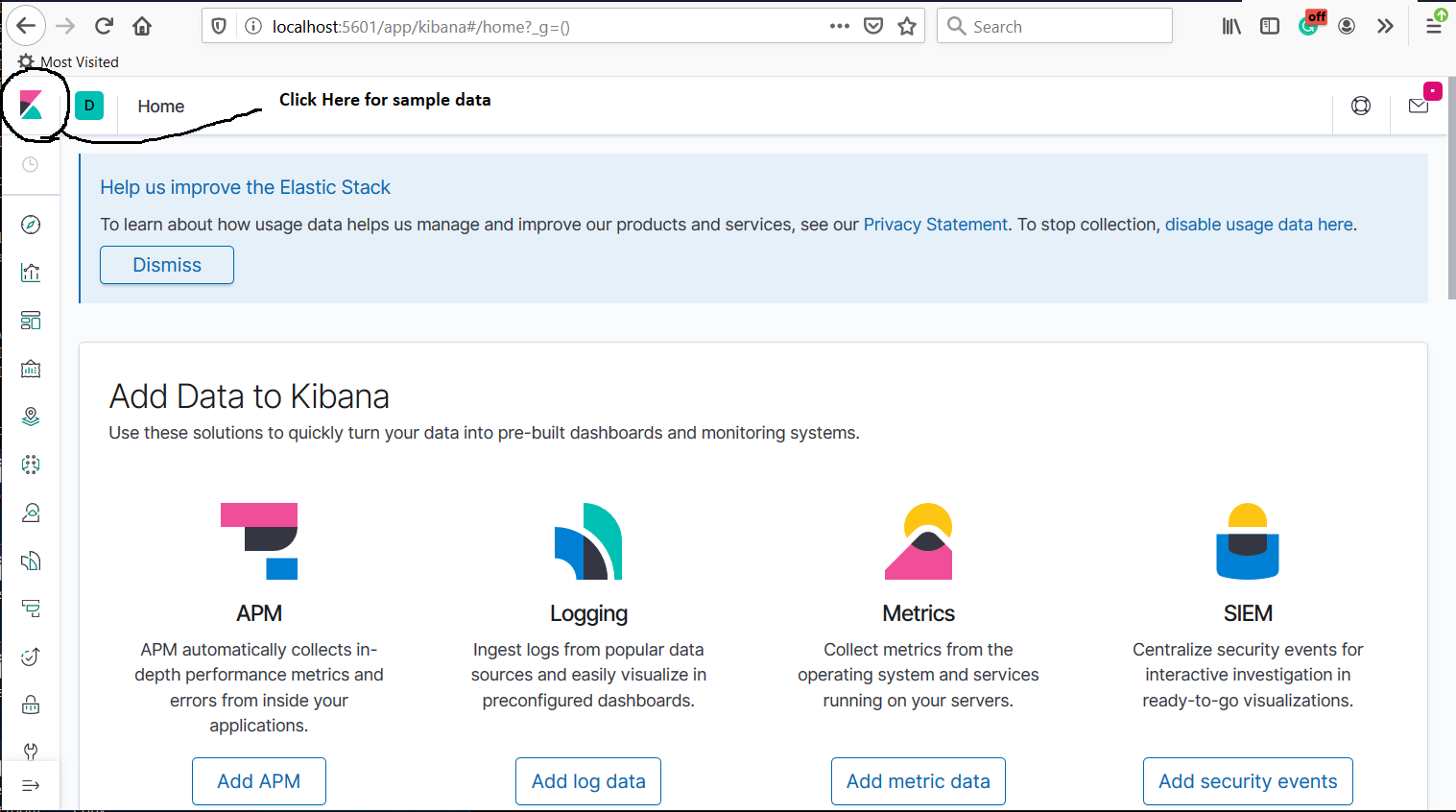Open Firefox account icon

coord(1347,26)
